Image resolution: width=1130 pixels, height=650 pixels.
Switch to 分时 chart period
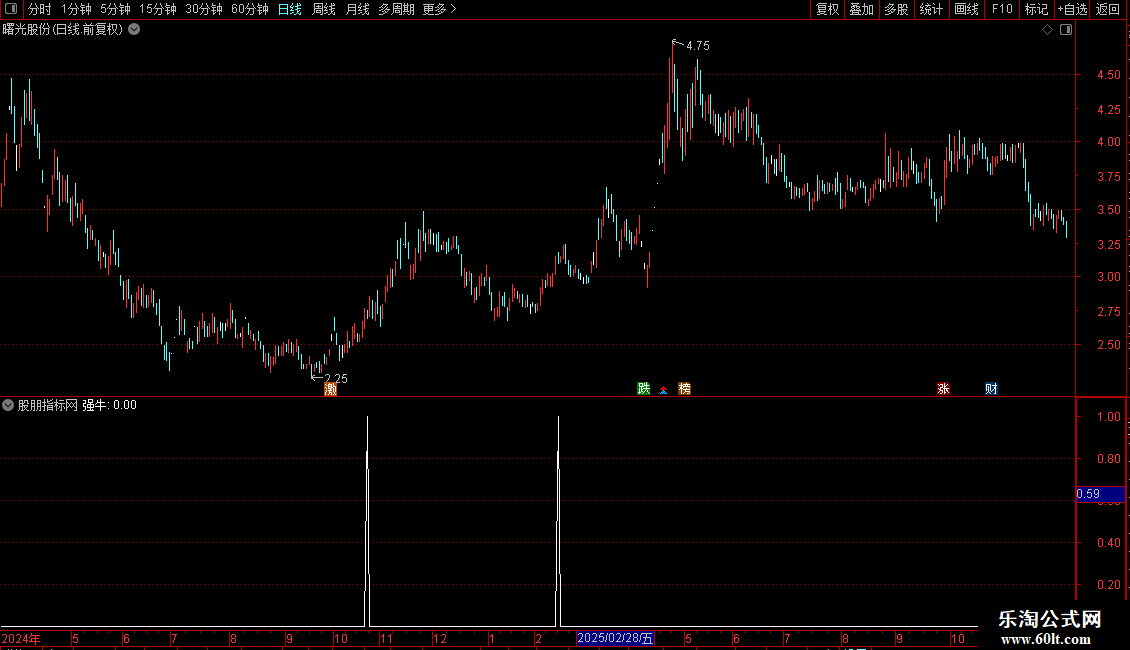pyautogui.click(x=40, y=9)
